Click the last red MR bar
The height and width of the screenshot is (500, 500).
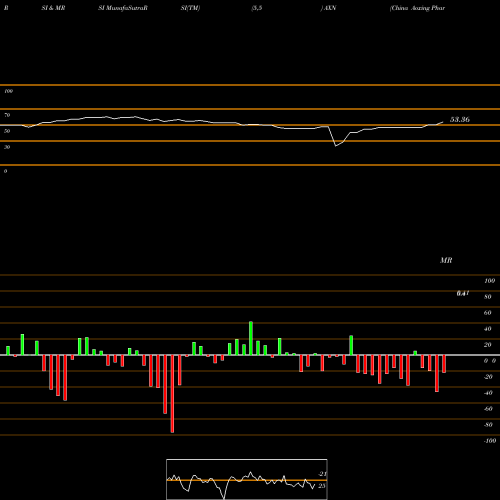pos(444,364)
